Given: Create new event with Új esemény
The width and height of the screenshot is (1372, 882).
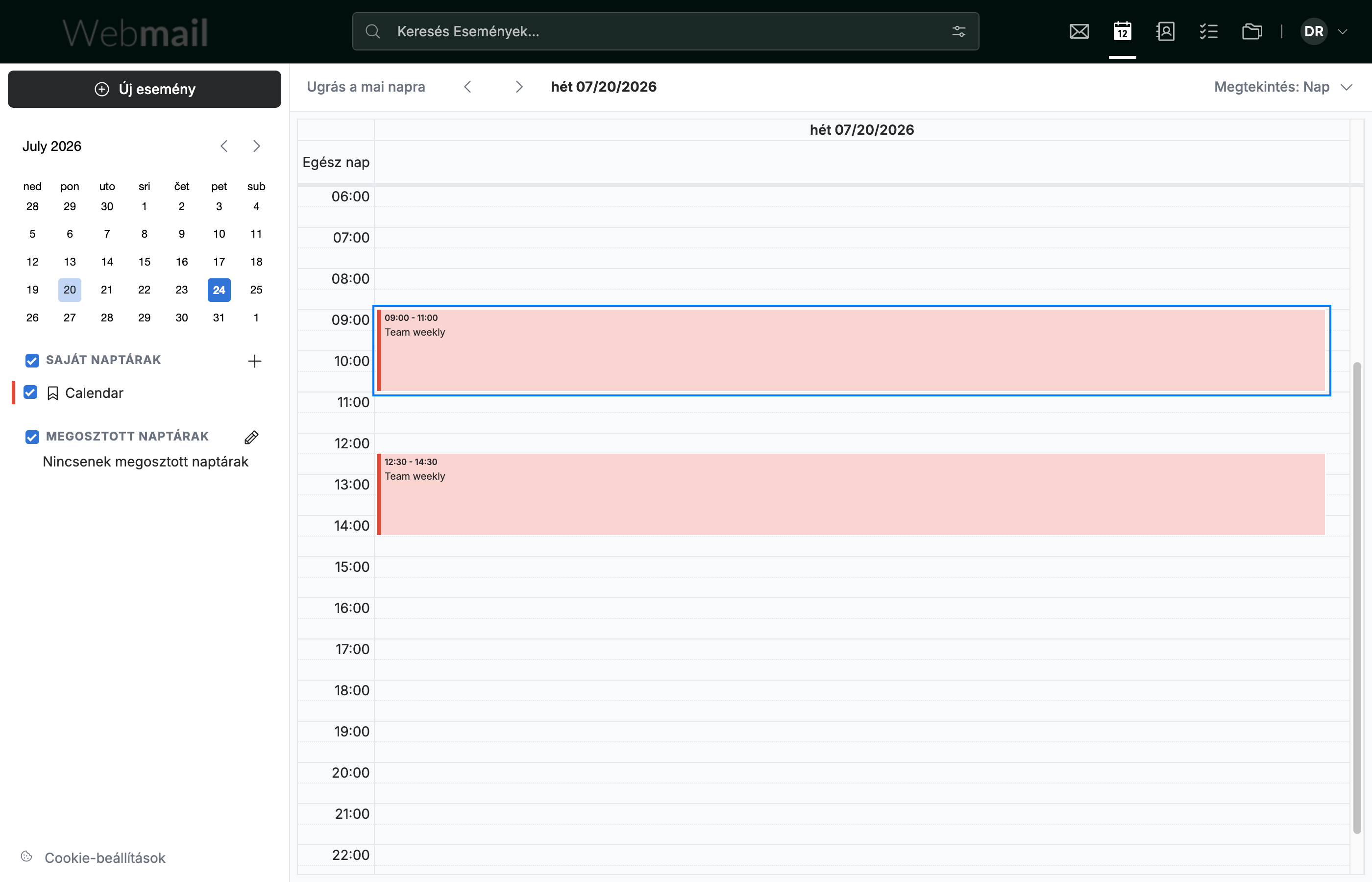Looking at the screenshot, I should click(144, 89).
